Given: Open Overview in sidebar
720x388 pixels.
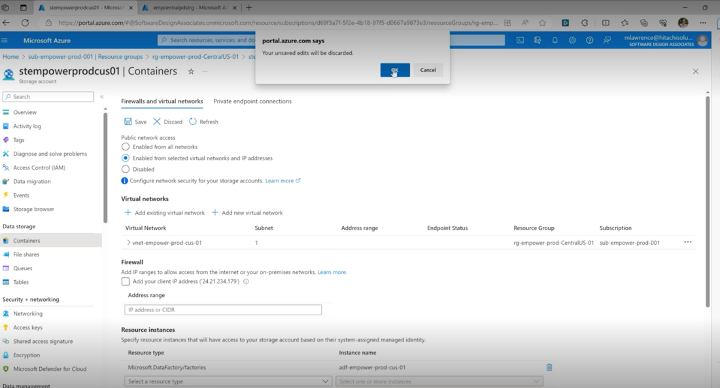Looking at the screenshot, I should coord(25,112).
